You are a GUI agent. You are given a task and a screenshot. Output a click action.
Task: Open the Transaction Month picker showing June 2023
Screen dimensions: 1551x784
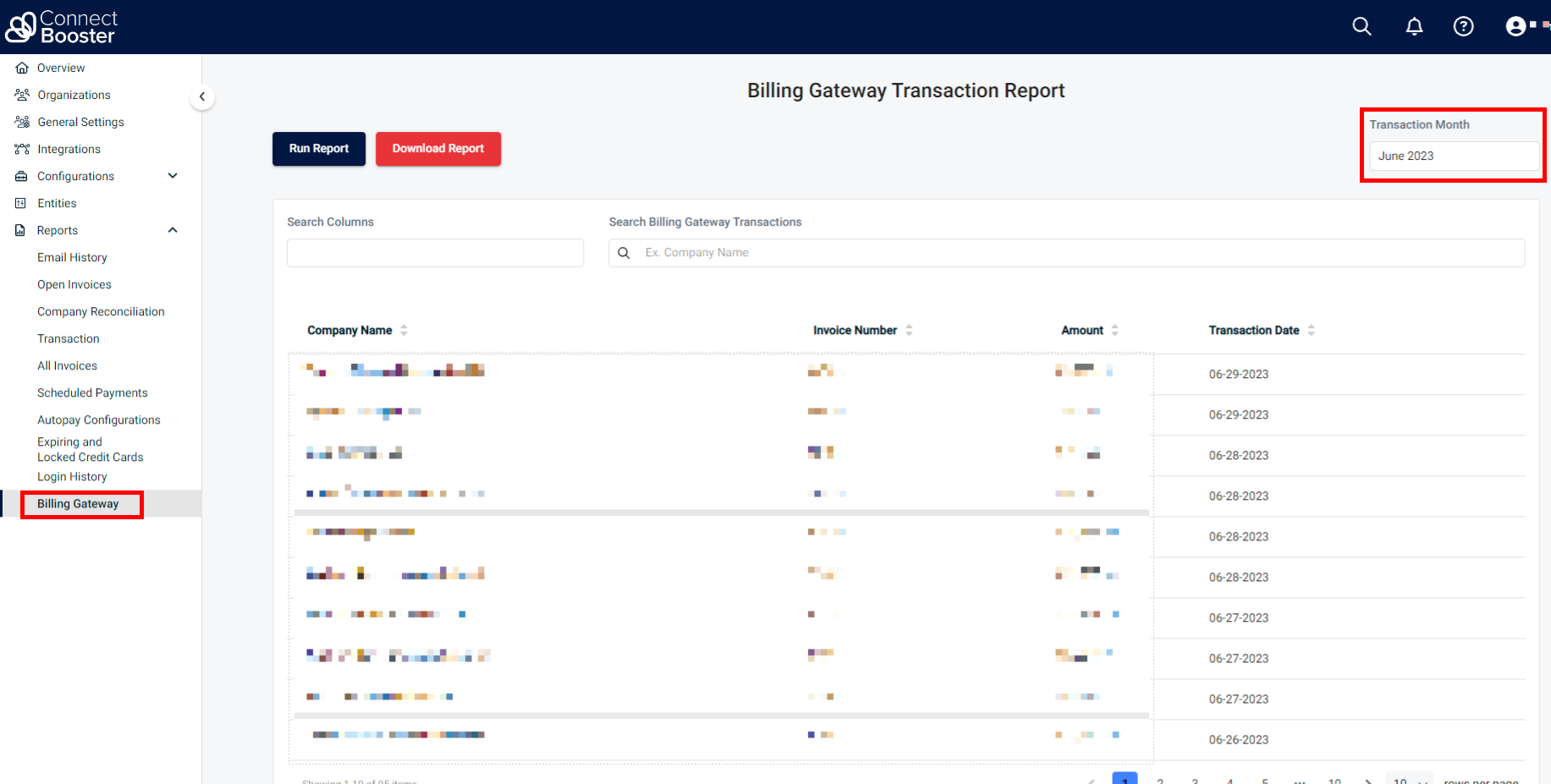click(1454, 156)
